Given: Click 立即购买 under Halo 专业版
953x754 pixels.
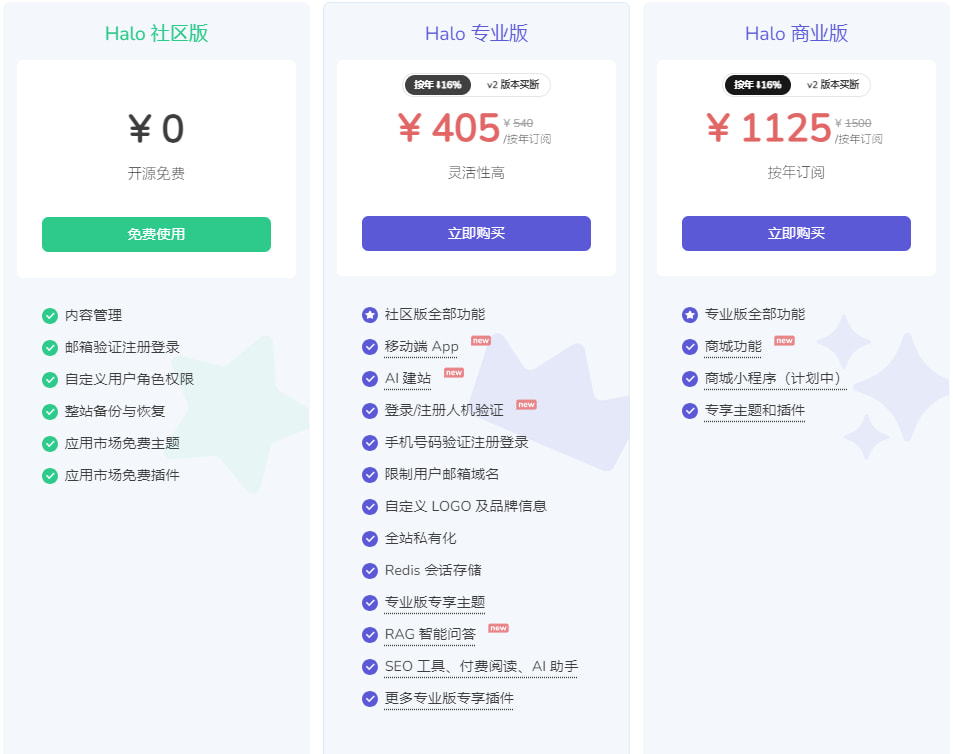Looking at the screenshot, I should [476, 233].
